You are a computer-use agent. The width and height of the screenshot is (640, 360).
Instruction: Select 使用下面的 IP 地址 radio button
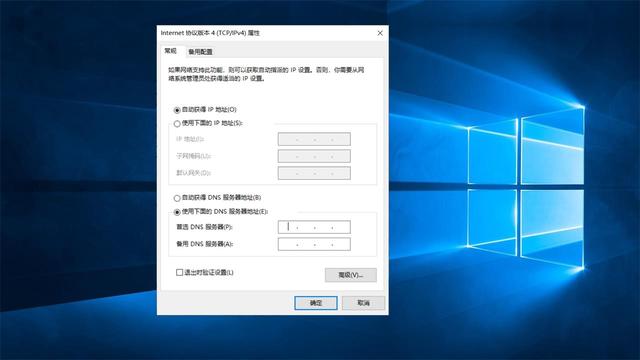coord(177,124)
